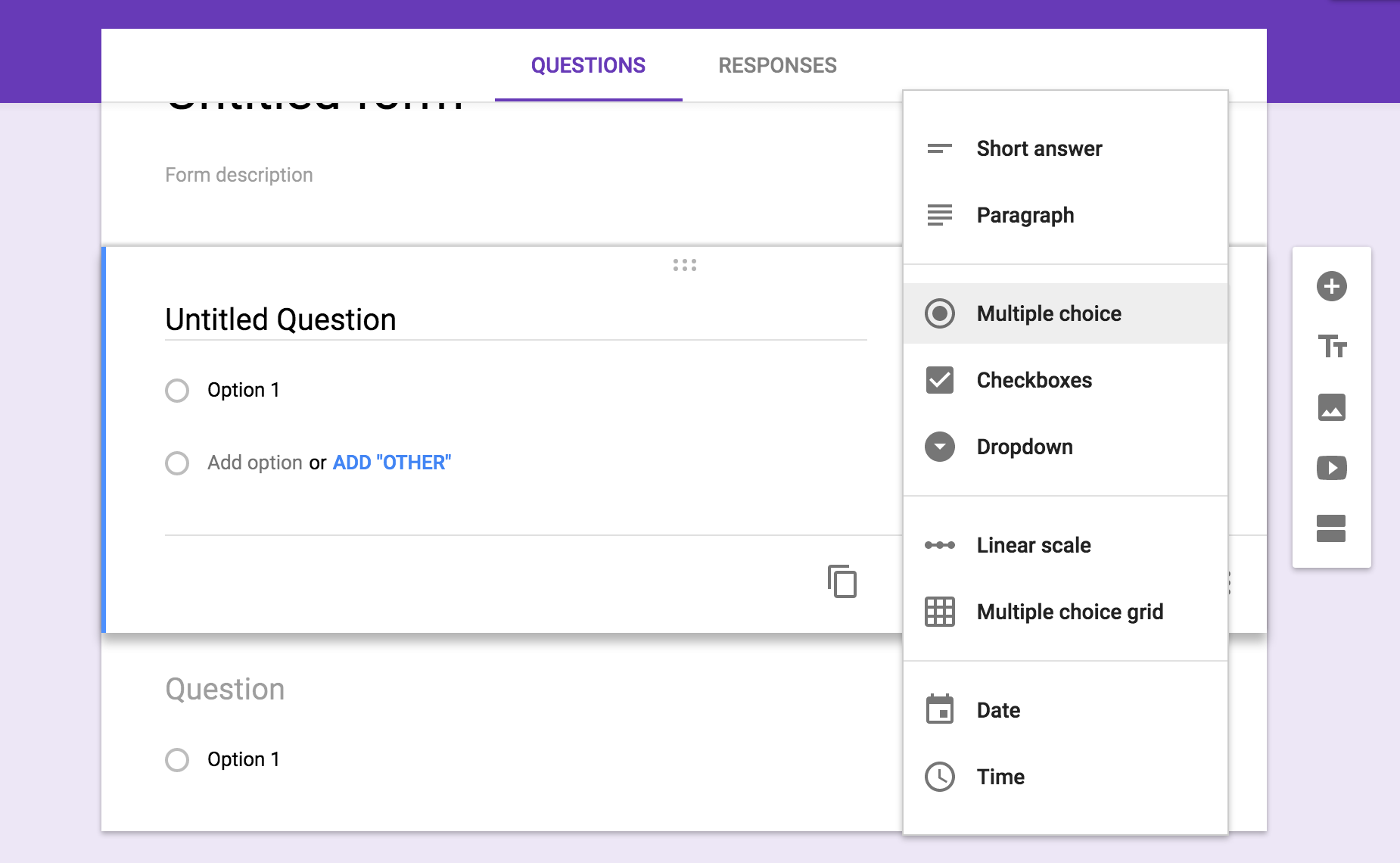Add a new question via plus icon
Viewport: 1400px width, 863px height.
tap(1332, 286)
